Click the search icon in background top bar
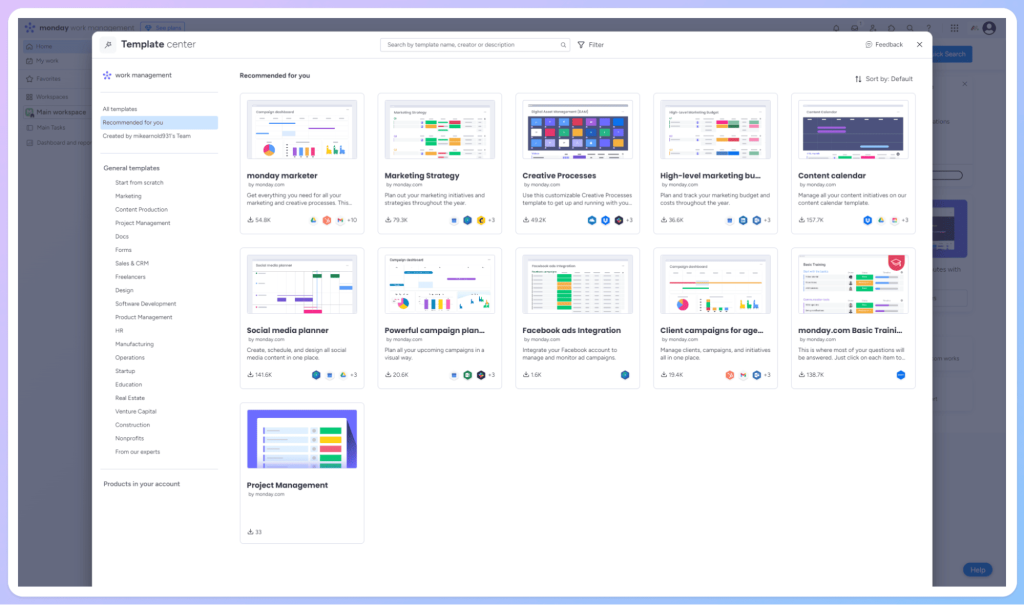Screen dimensions: 1024x605 [x=910, y=28]
